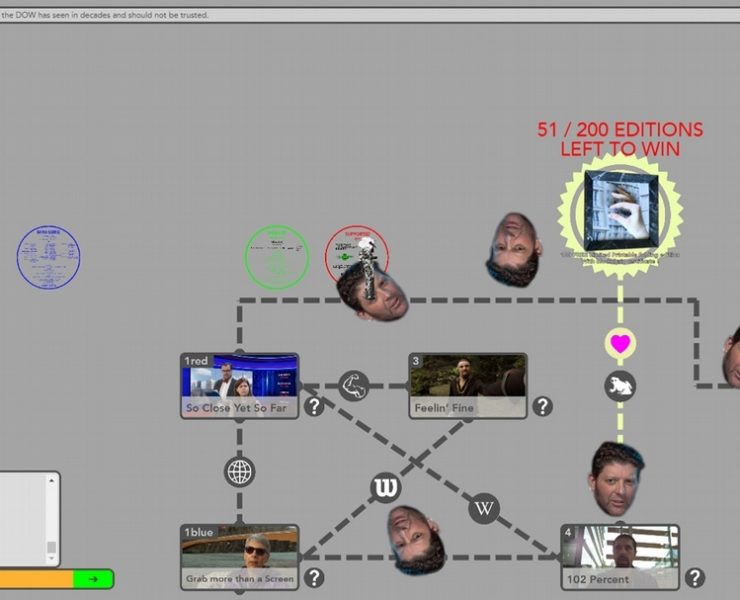Click question mark beside 102 Percent
Image resolution: width=740 pixels, height=600 pixels.
pos(695,577)
